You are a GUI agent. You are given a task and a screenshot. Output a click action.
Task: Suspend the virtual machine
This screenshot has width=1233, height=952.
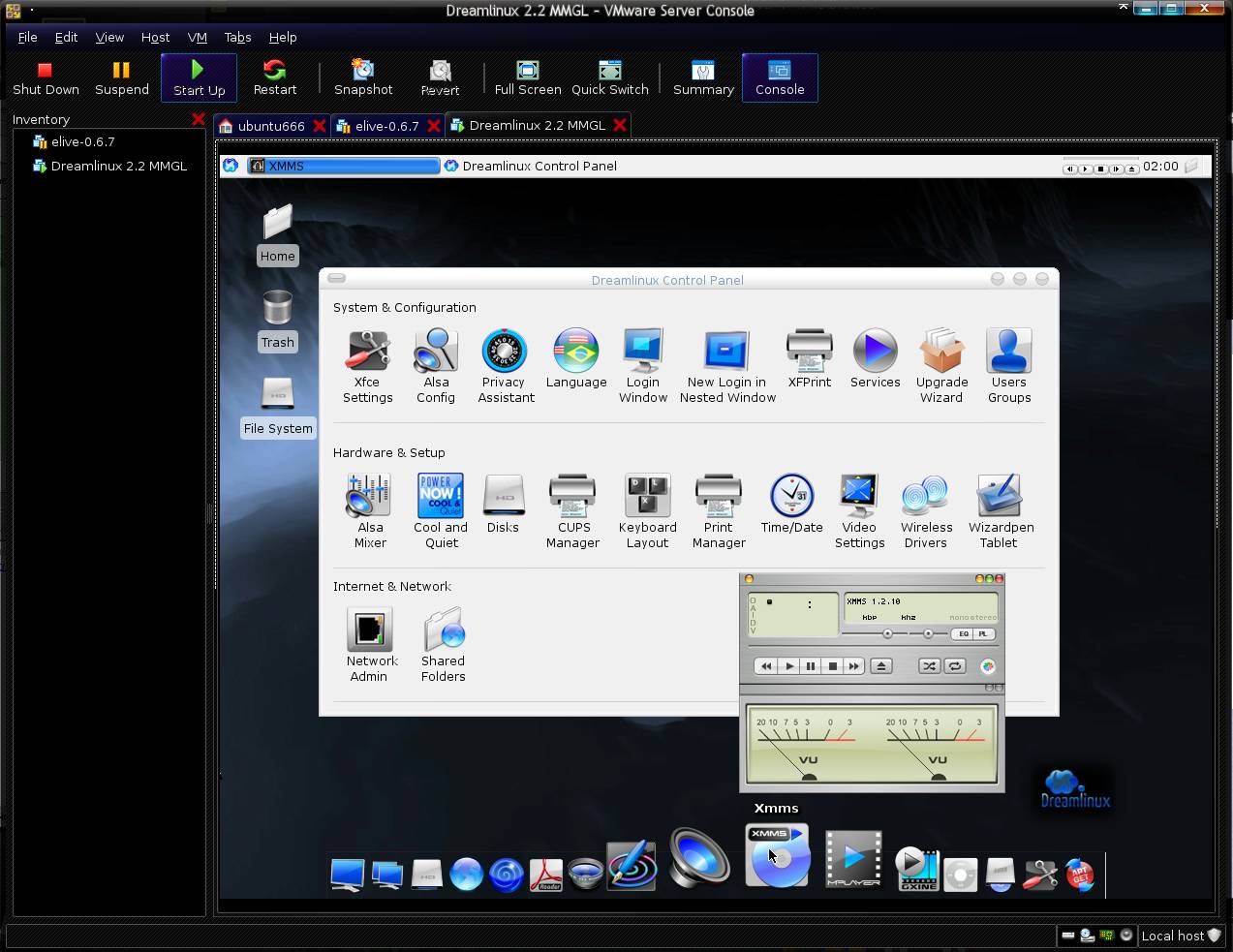click(x=122, y=78)
